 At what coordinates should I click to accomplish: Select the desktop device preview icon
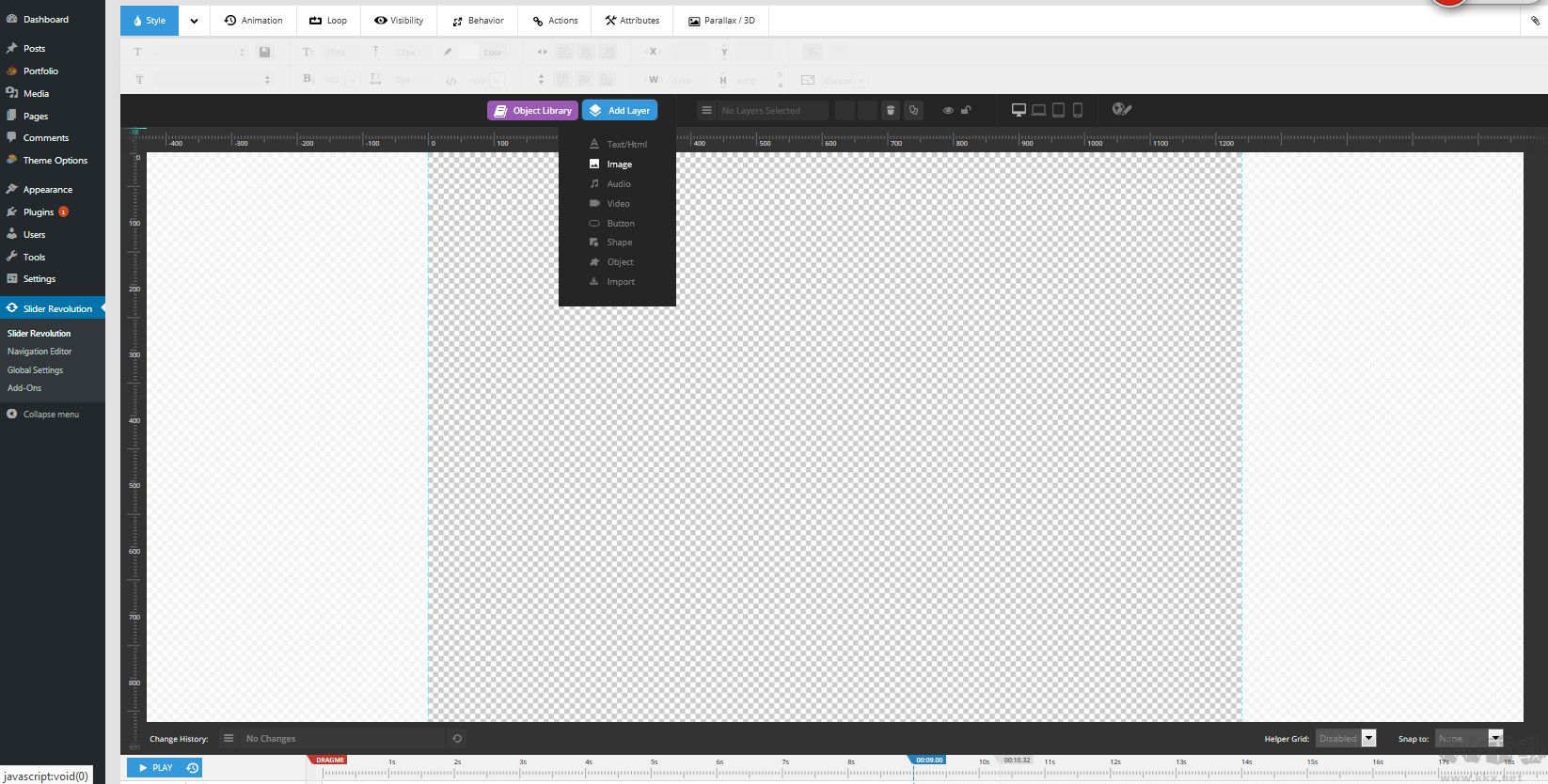point(1019,110)
